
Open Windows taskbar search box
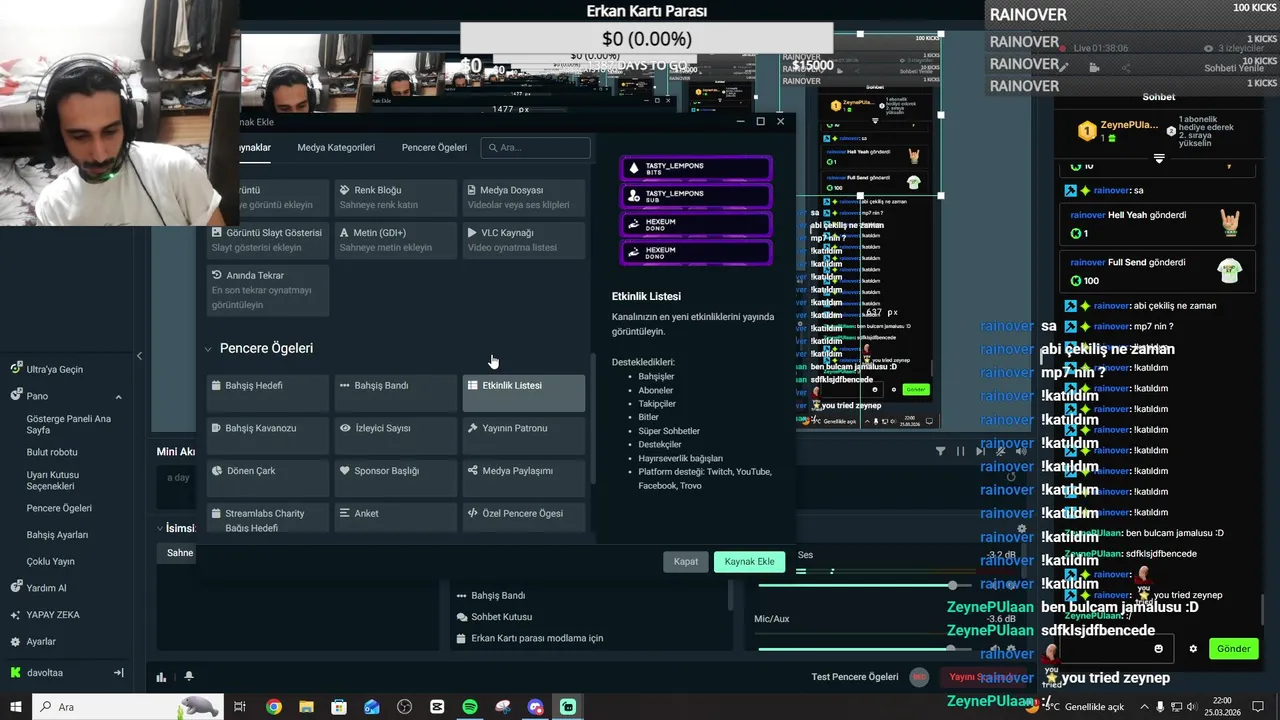128,707
